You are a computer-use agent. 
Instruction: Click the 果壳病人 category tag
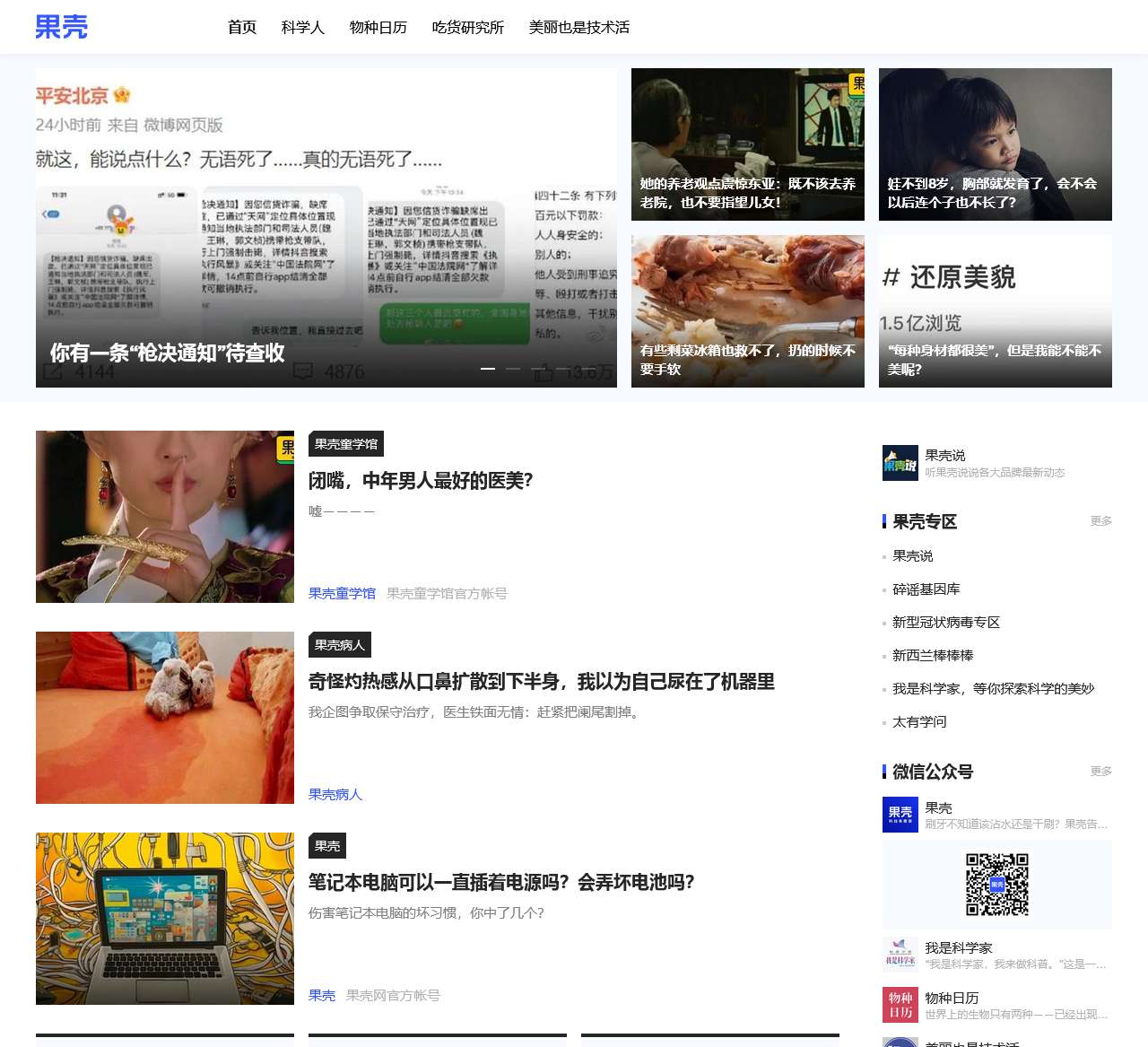(x=340, y=645)
